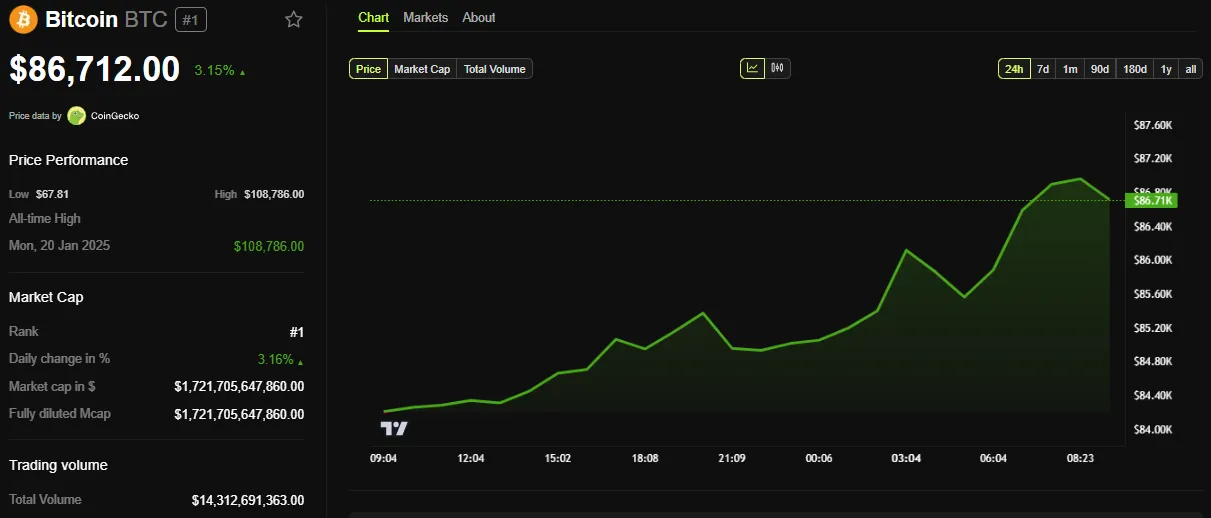Image resolution: width=1211 pixels, height=518 pixels.
Task: Click the 09:04 time axis label
Action: (x=384, y=458)
